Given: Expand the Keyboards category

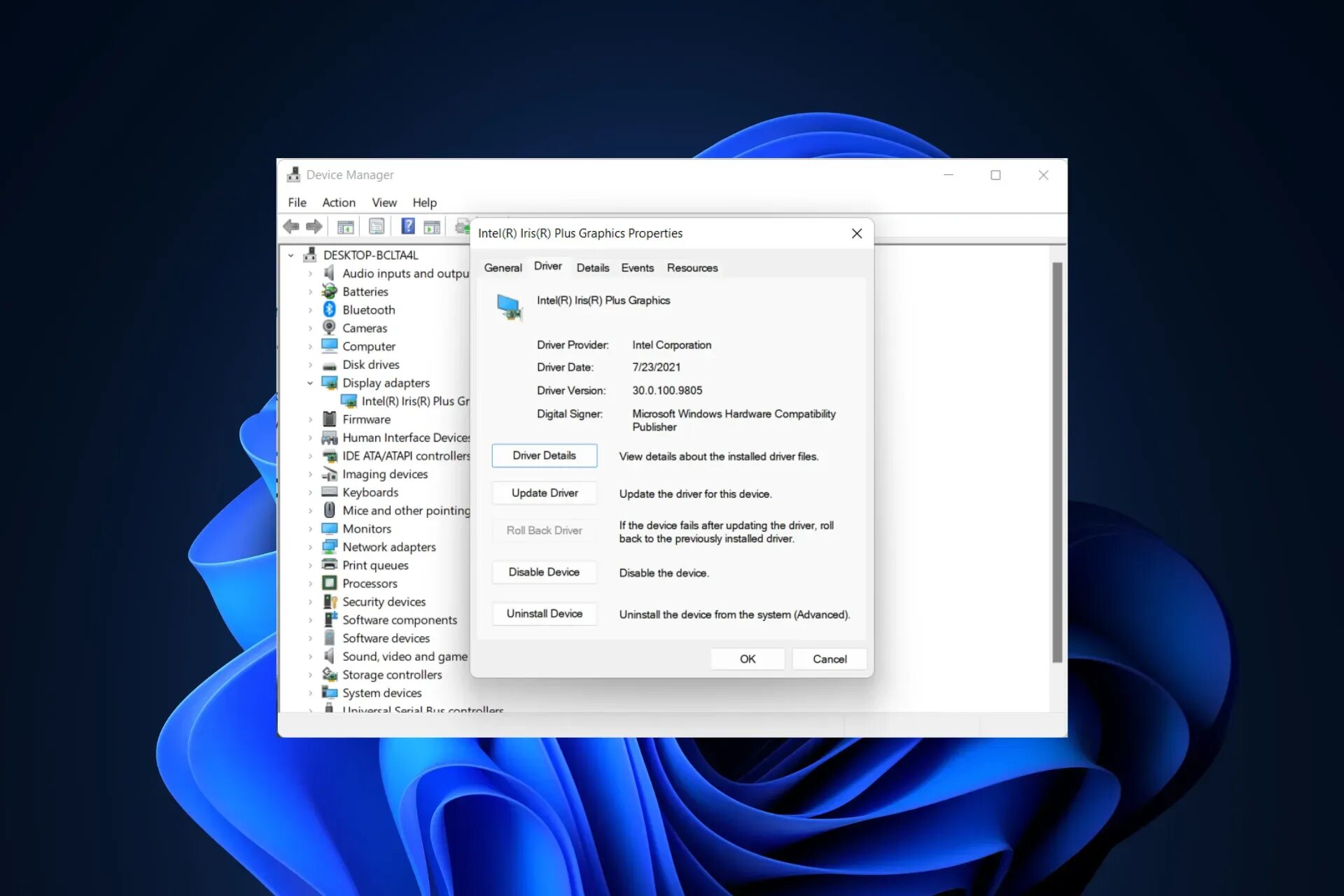Looking at the screenshot, I should click(310, 493).
